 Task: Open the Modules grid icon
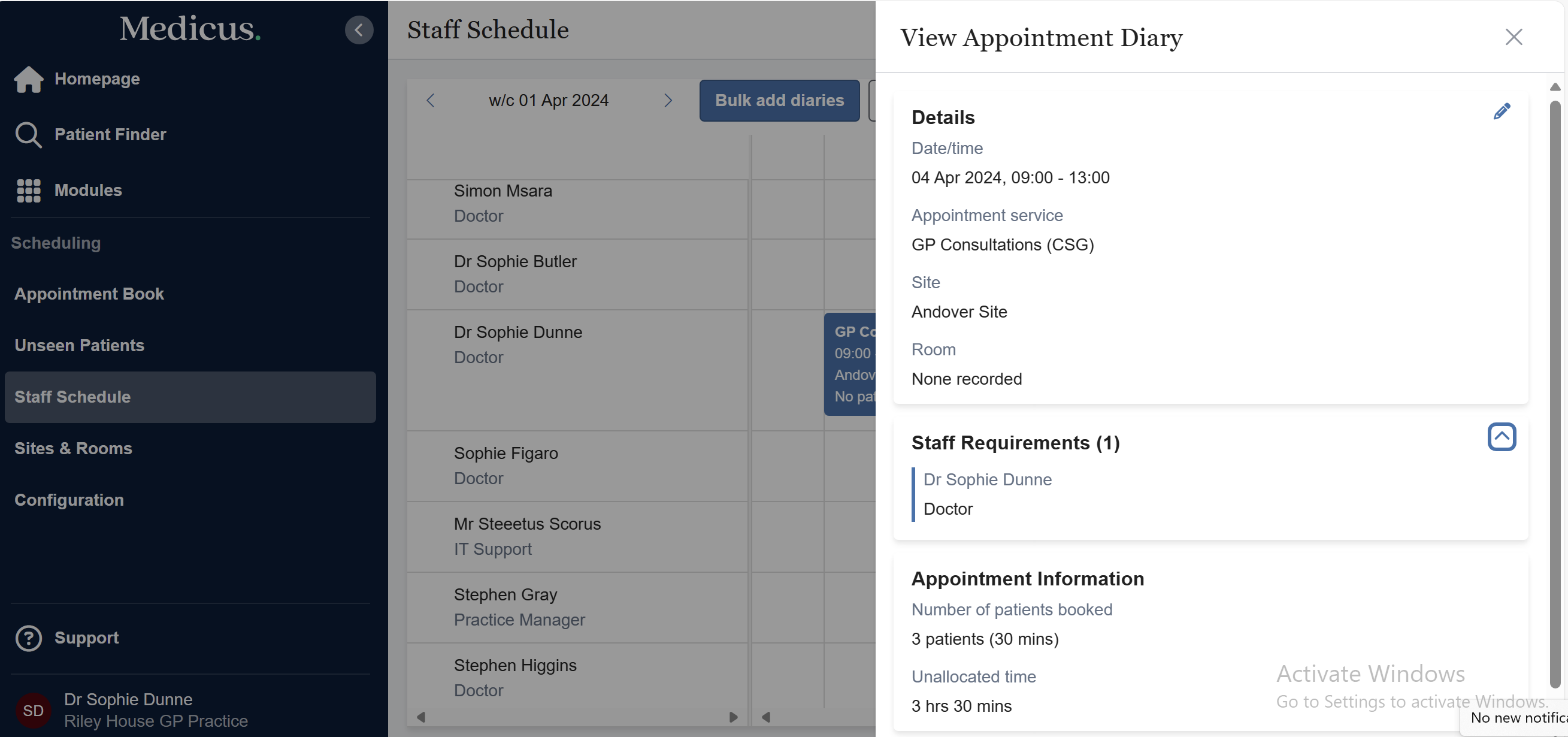tap(28, 191)
